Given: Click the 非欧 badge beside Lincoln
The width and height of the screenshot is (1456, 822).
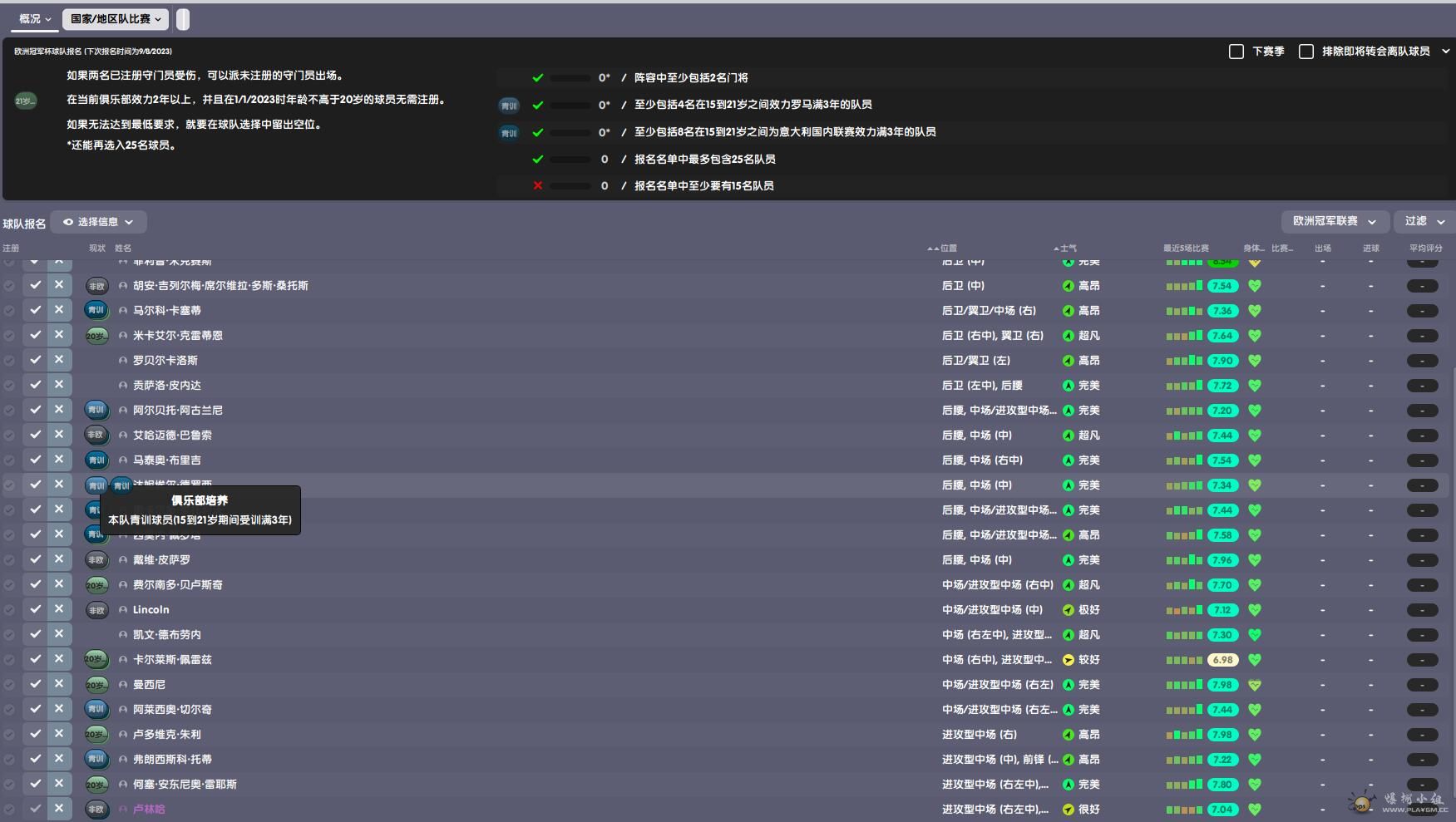Looking at the screenshot, I should pos(96,610).
